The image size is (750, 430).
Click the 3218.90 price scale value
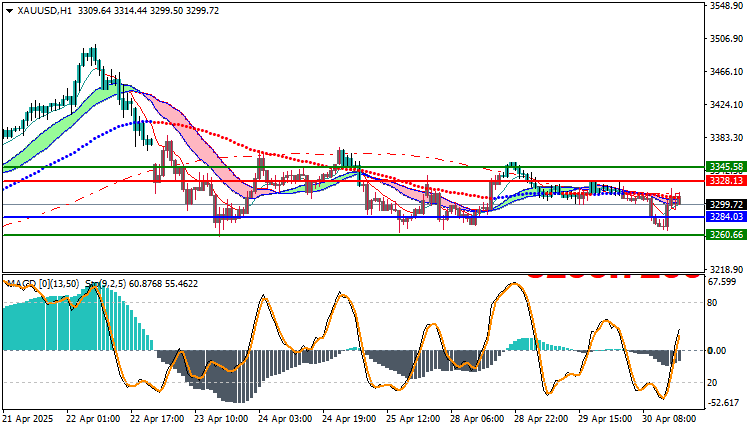tap(727, 270)
